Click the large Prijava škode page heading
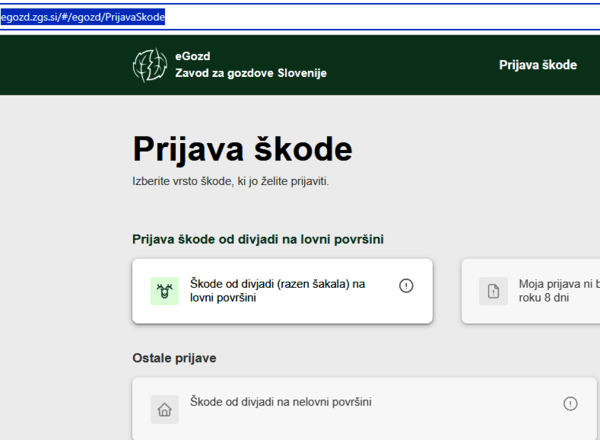The height and width of the screenshot is (440, 600). pyautogui.click(x=242, y=150)
